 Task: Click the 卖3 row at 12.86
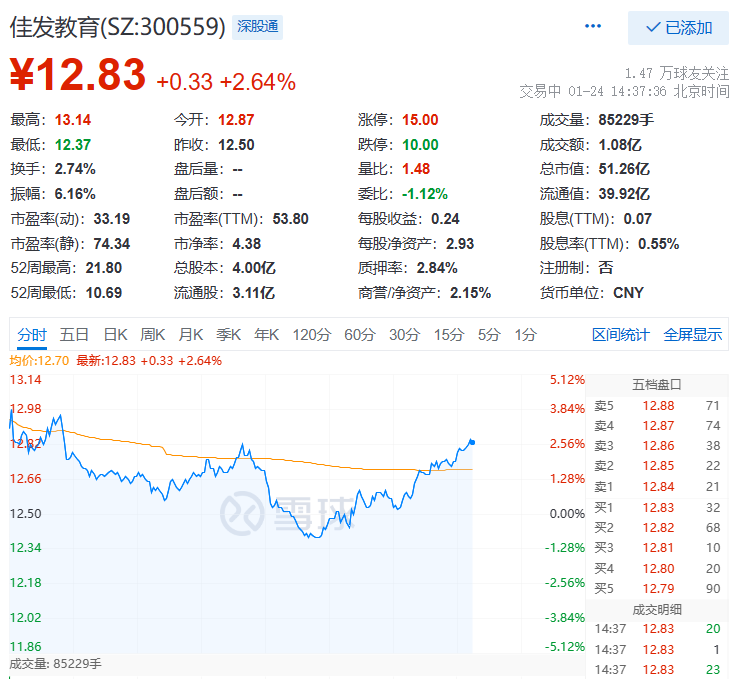[x=657, y=446]
